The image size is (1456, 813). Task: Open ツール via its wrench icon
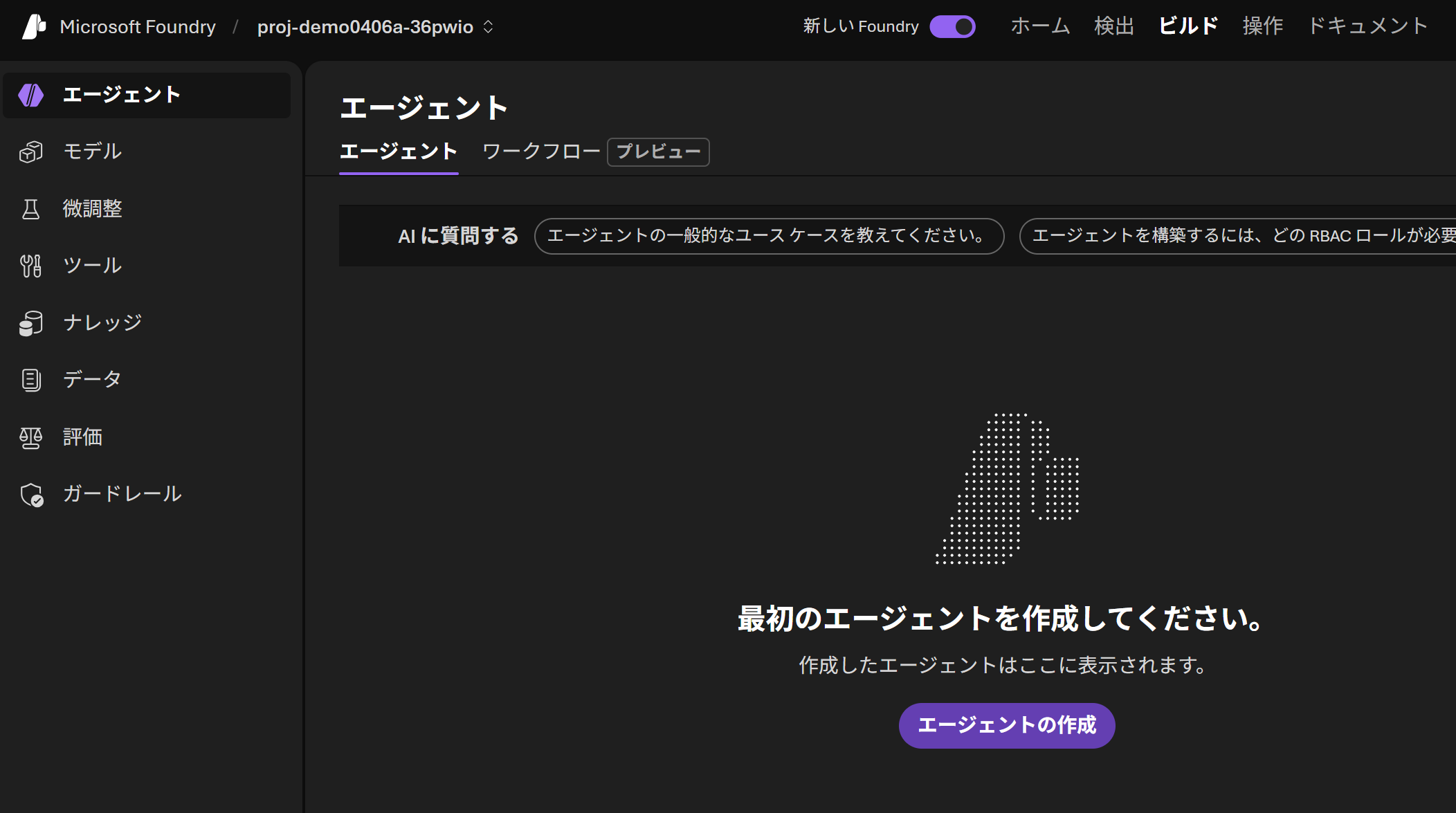point(31,266)
